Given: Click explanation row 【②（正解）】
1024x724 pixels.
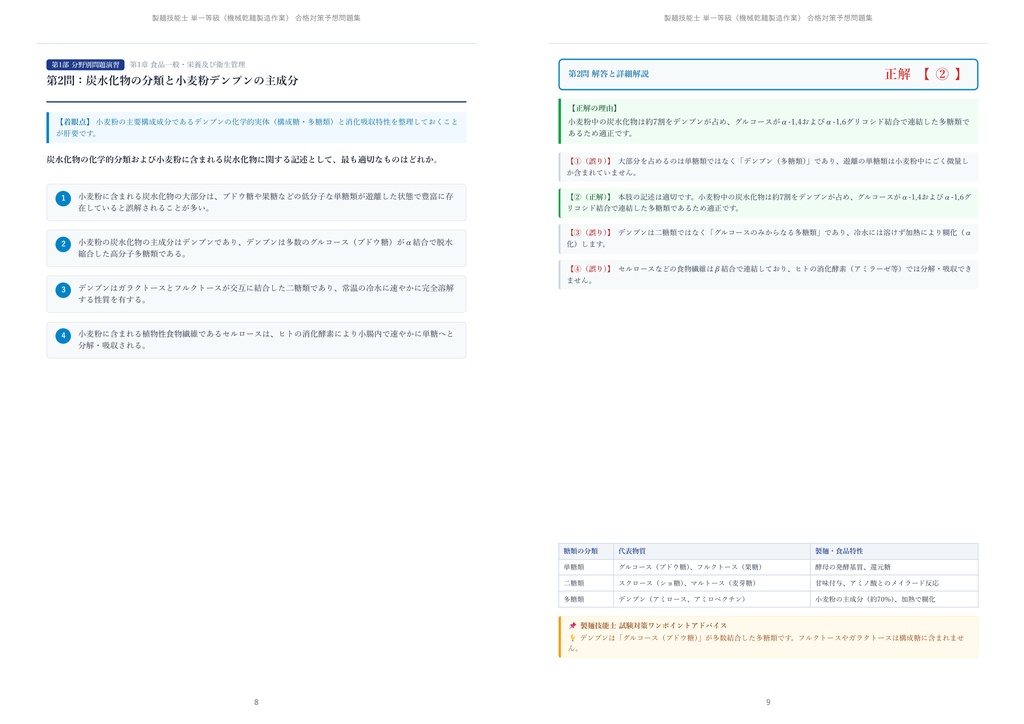Looking at the screenshot, I should pyautogui.click(x=769, y=202).
